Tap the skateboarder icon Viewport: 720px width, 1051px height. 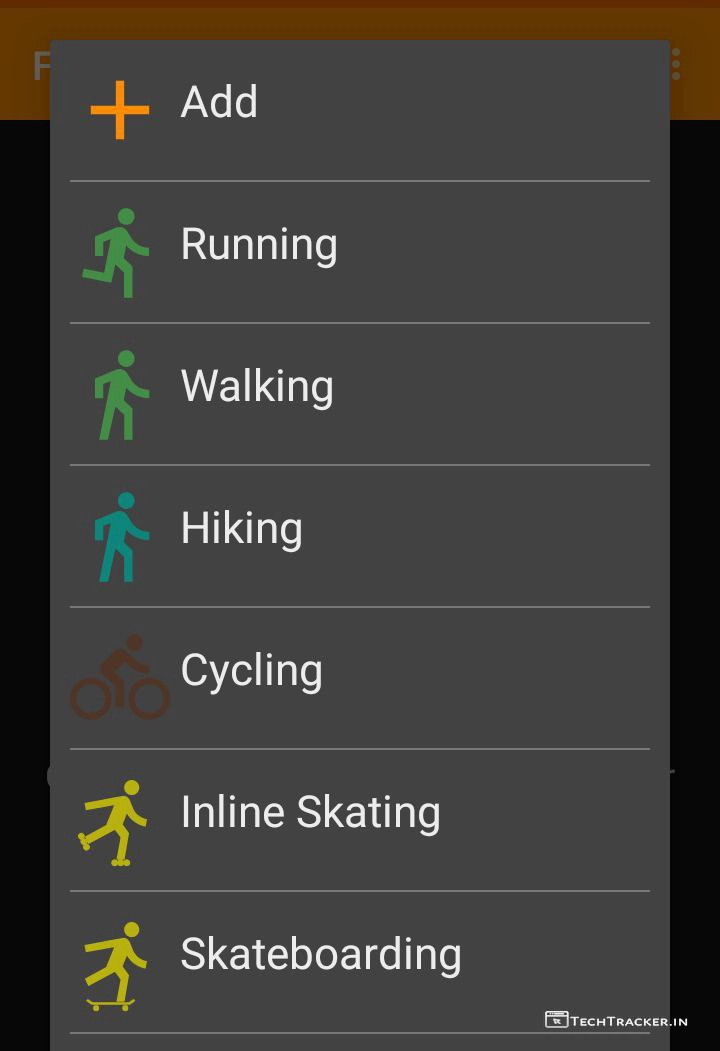[115, 965]
